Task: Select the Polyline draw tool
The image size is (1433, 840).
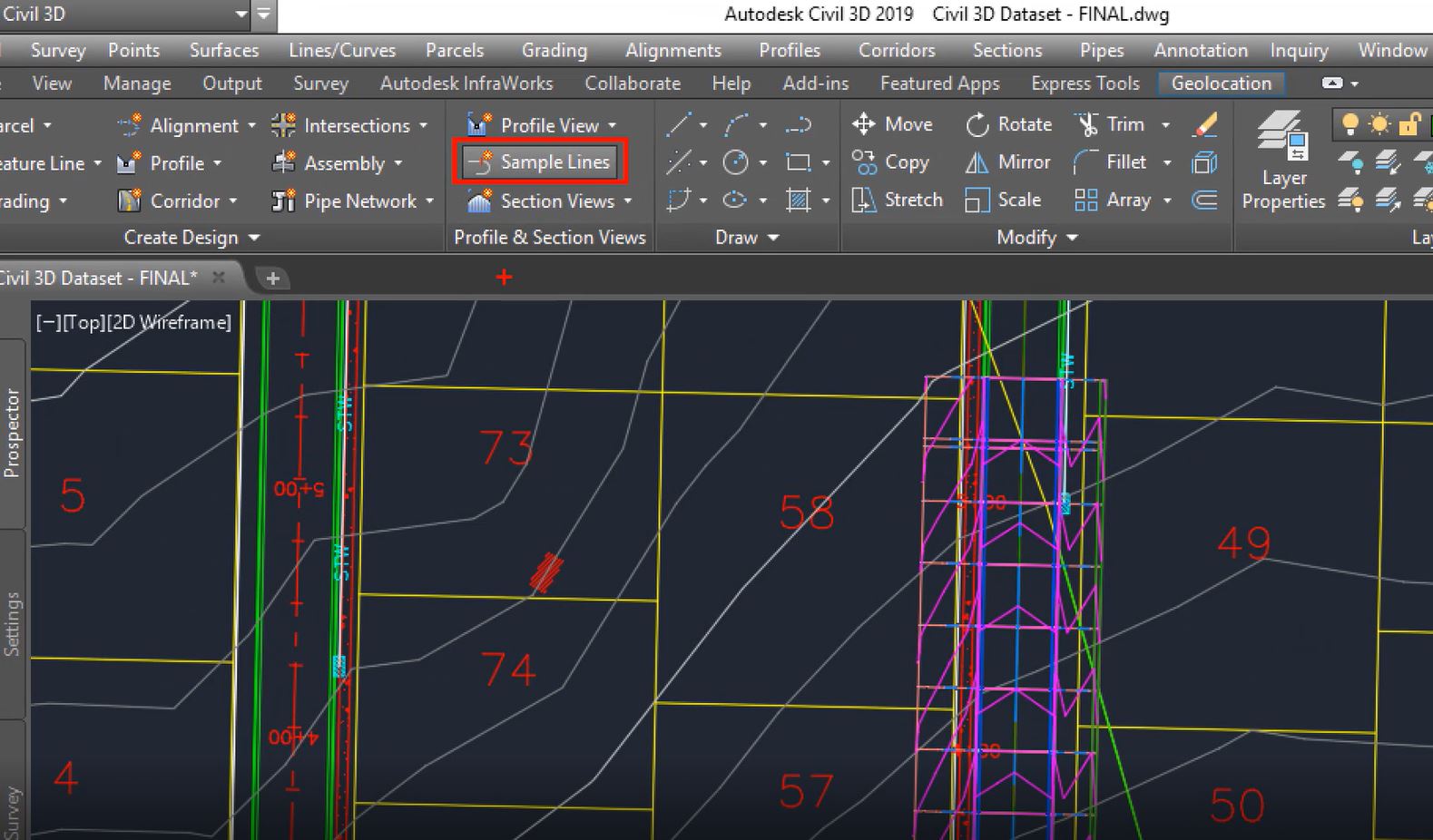Action: (x=799, y=124)
